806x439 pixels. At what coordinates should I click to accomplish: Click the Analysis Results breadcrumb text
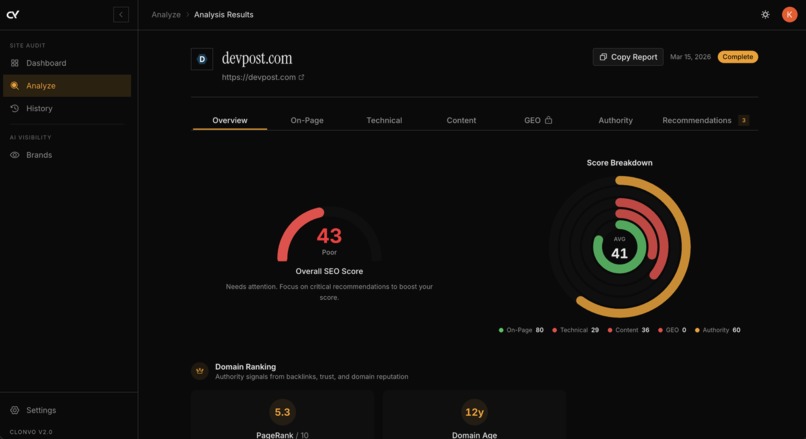224,14
